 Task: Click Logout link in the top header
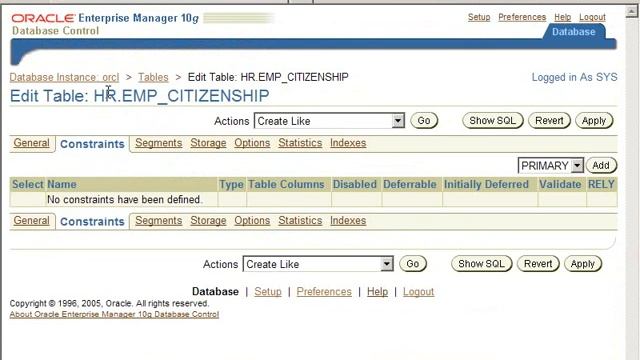pyautogui.click(x=592, y=17)
